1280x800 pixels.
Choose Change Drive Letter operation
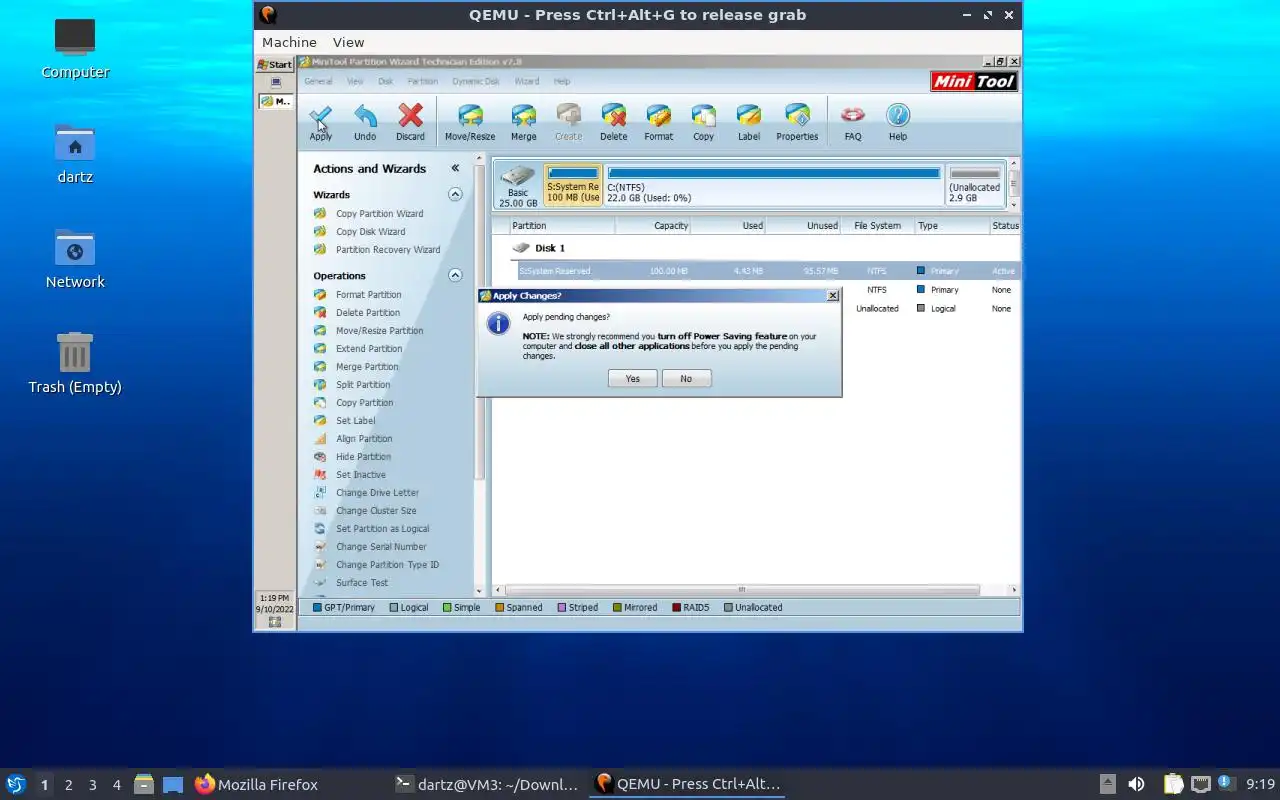tap(377, 493)
